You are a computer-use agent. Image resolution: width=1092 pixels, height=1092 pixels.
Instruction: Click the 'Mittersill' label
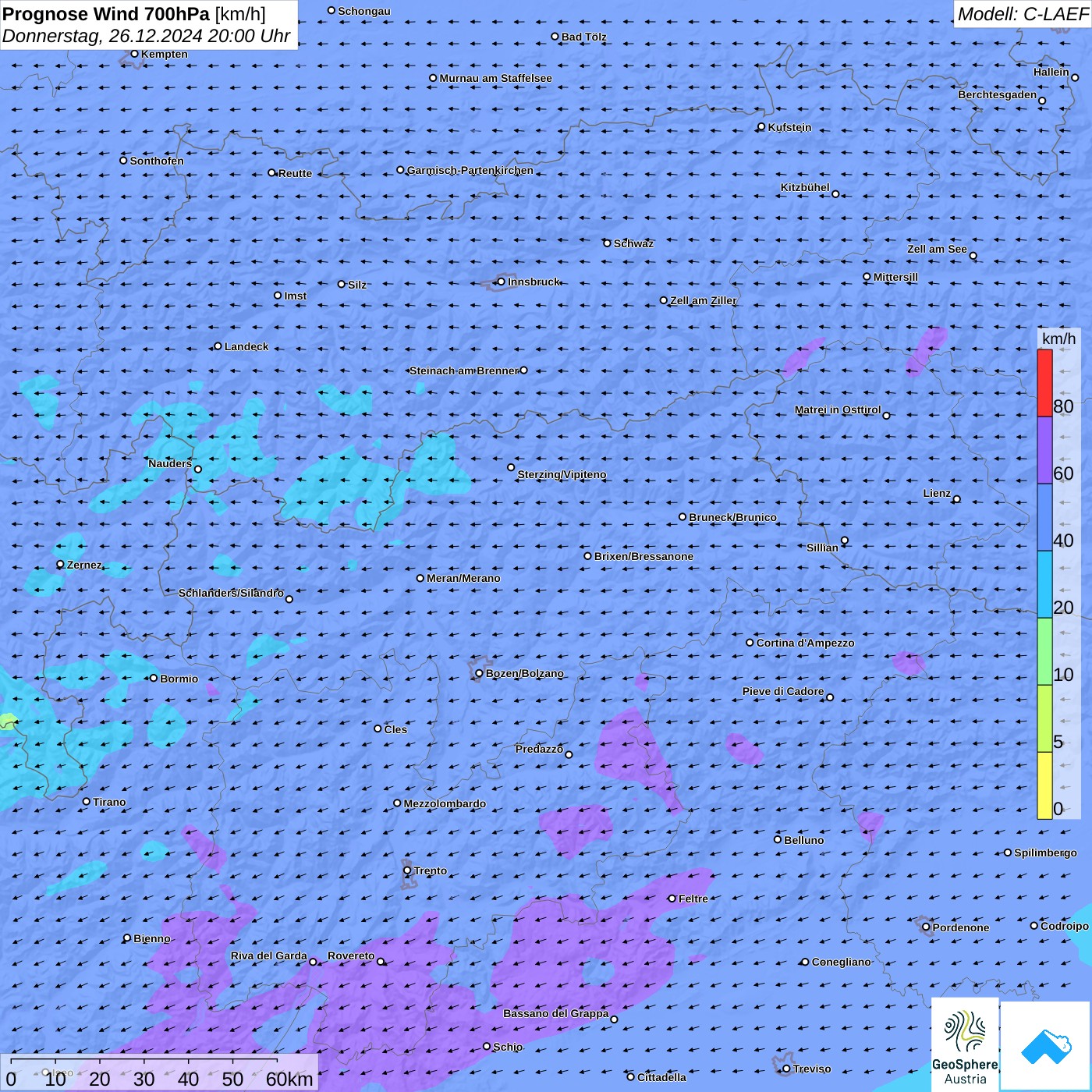click(895, 277)
